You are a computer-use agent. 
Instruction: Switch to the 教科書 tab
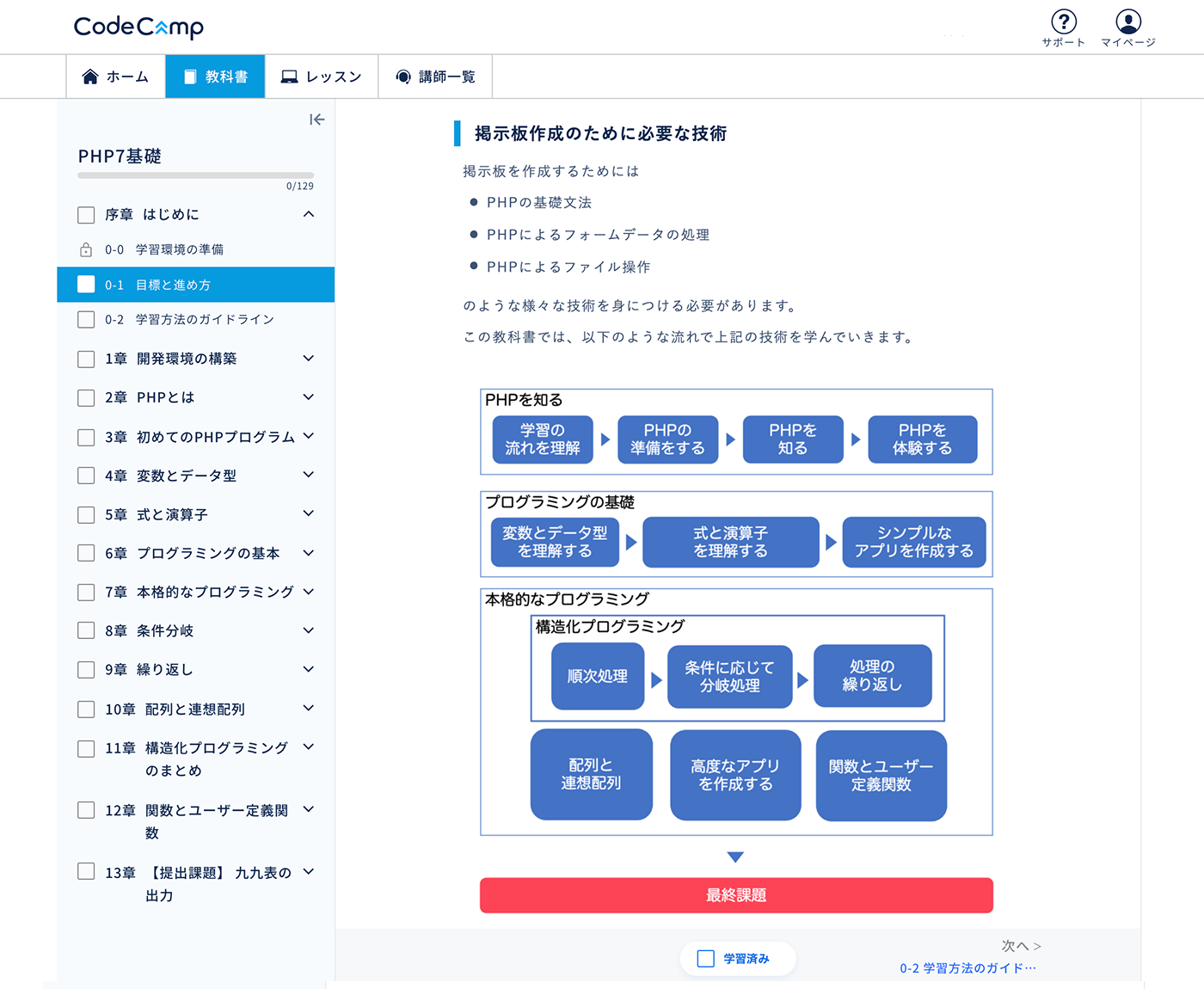point(215,77)
